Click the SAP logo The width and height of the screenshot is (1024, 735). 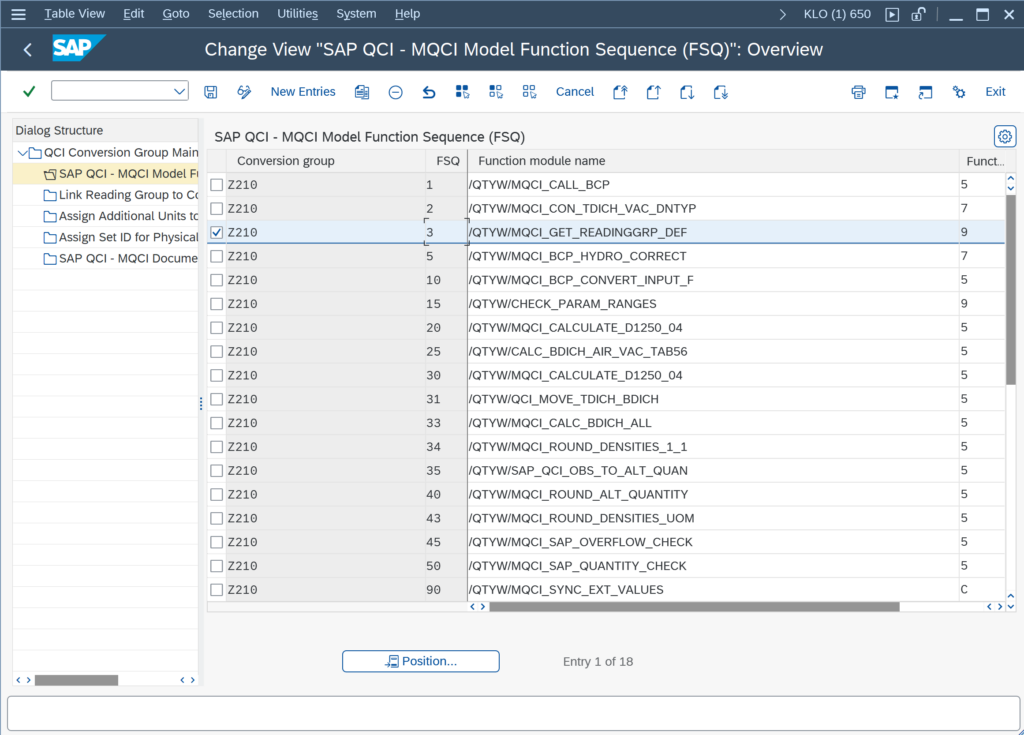click(78, 48)
